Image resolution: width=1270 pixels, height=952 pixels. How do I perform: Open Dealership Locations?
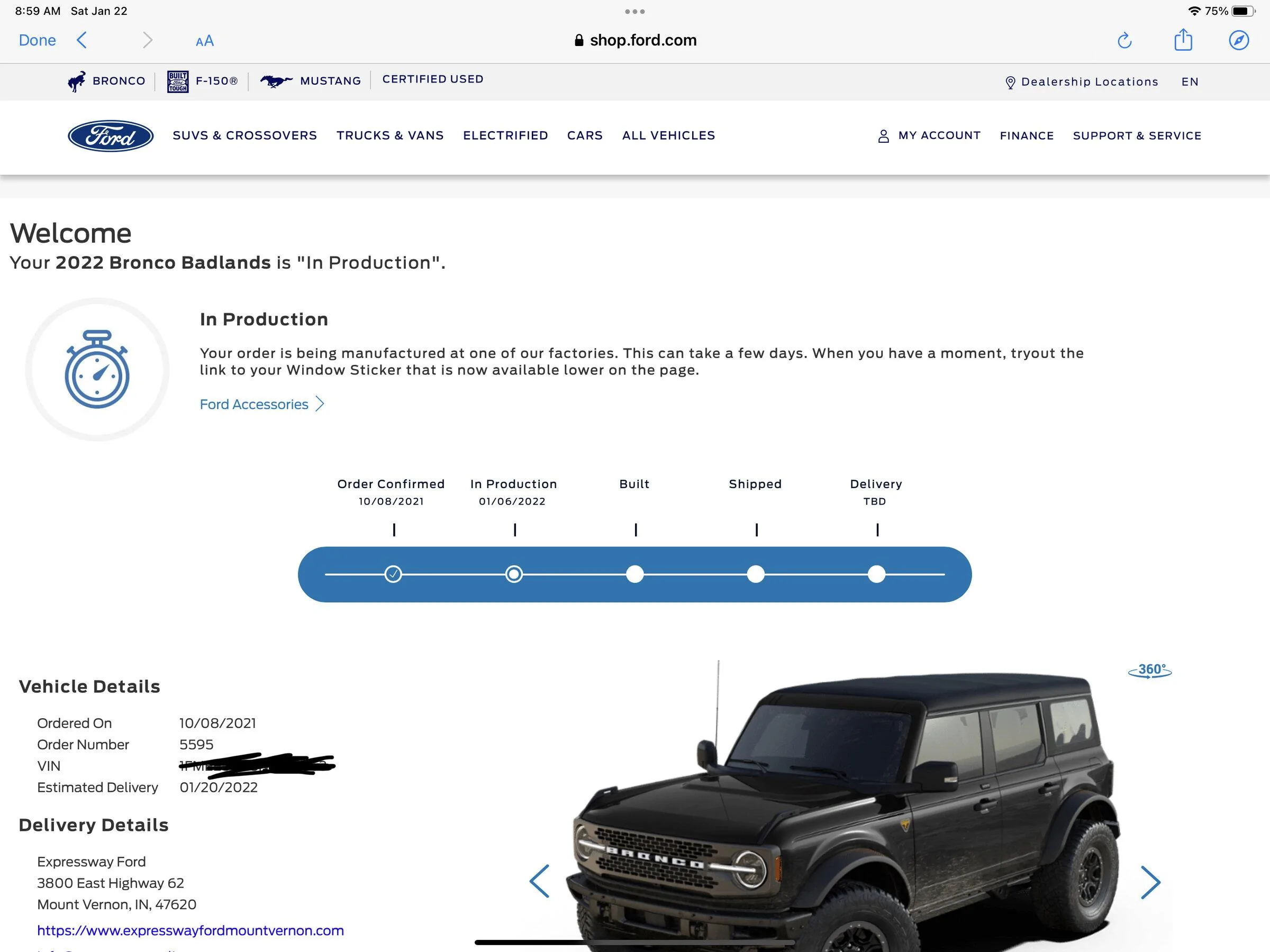1090,81
